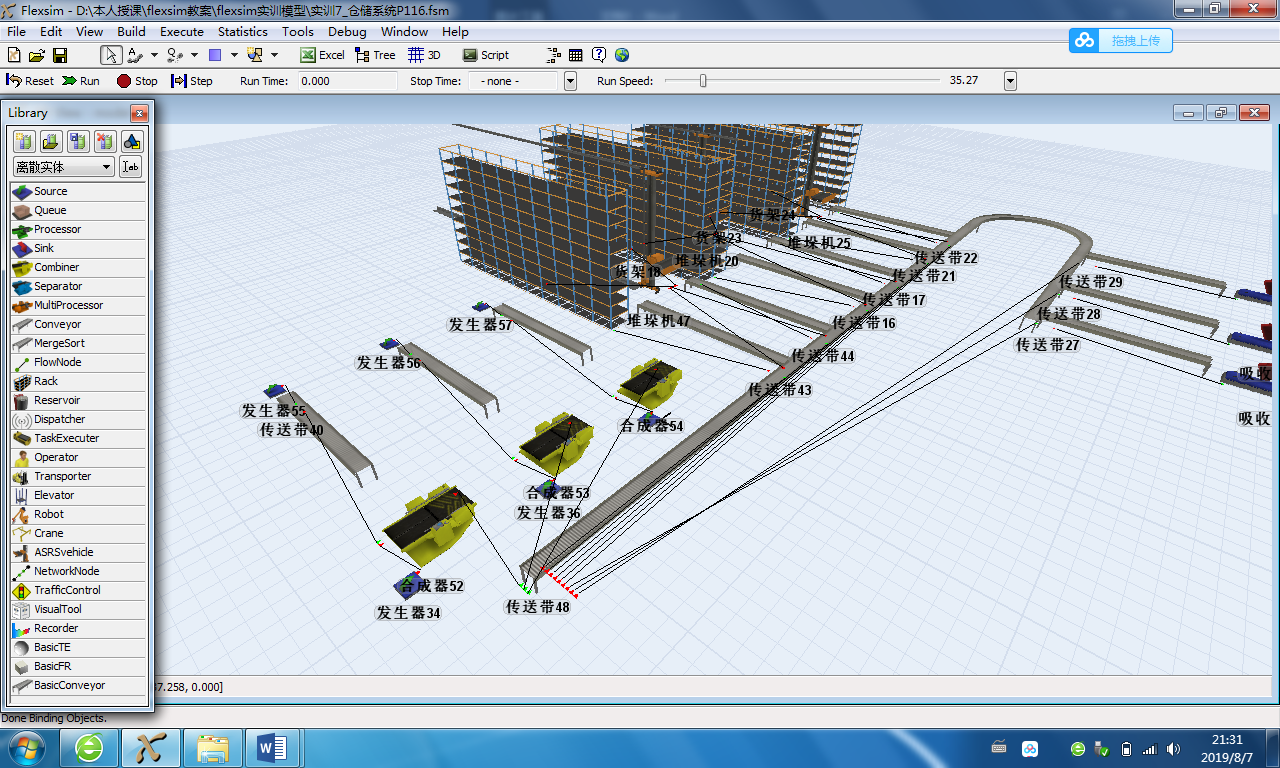This screenshot has width=1280, height=768.
Task: Open the Excel interface toolbar button
Action: [x=322, y=55]
